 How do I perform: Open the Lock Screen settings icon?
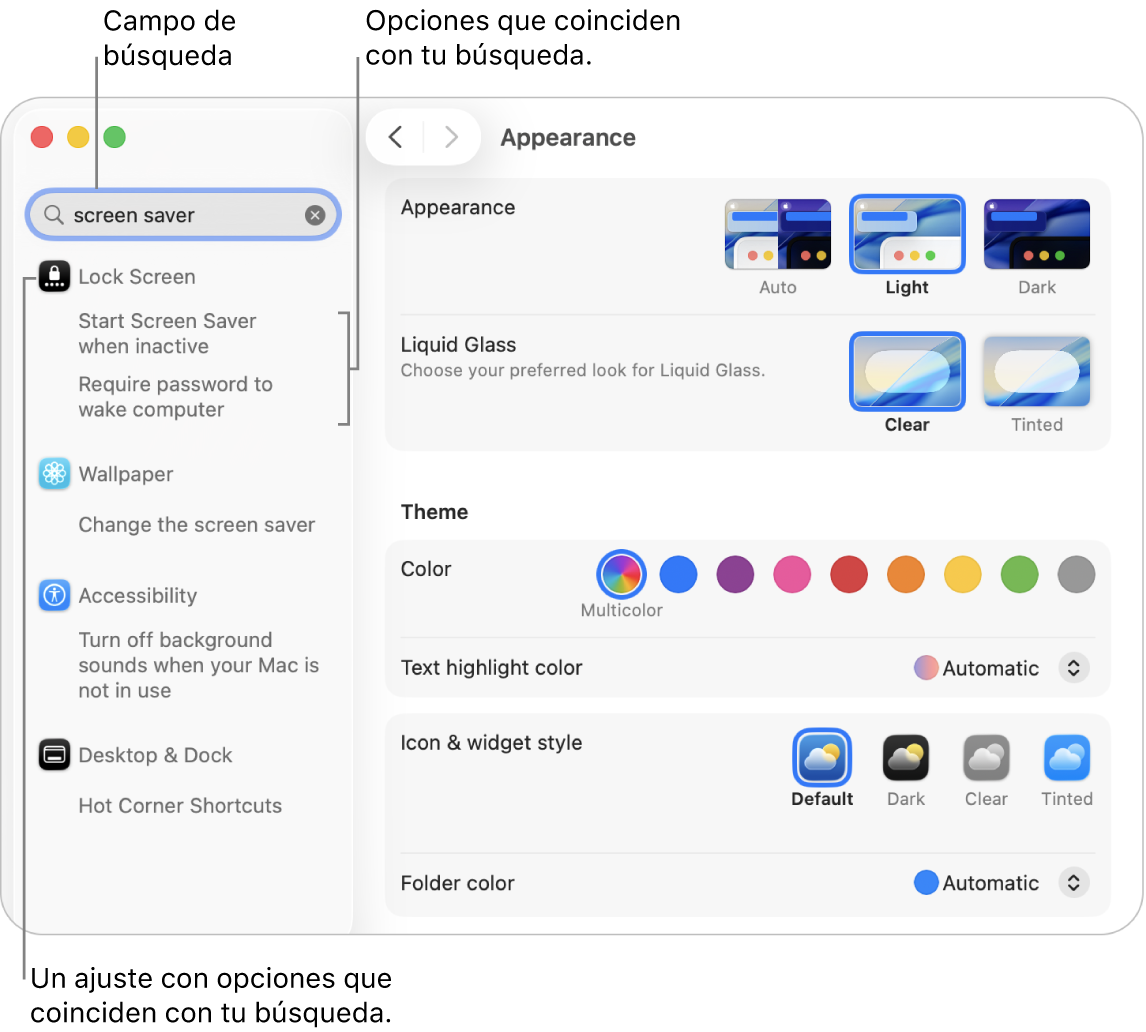click(54, 276)
